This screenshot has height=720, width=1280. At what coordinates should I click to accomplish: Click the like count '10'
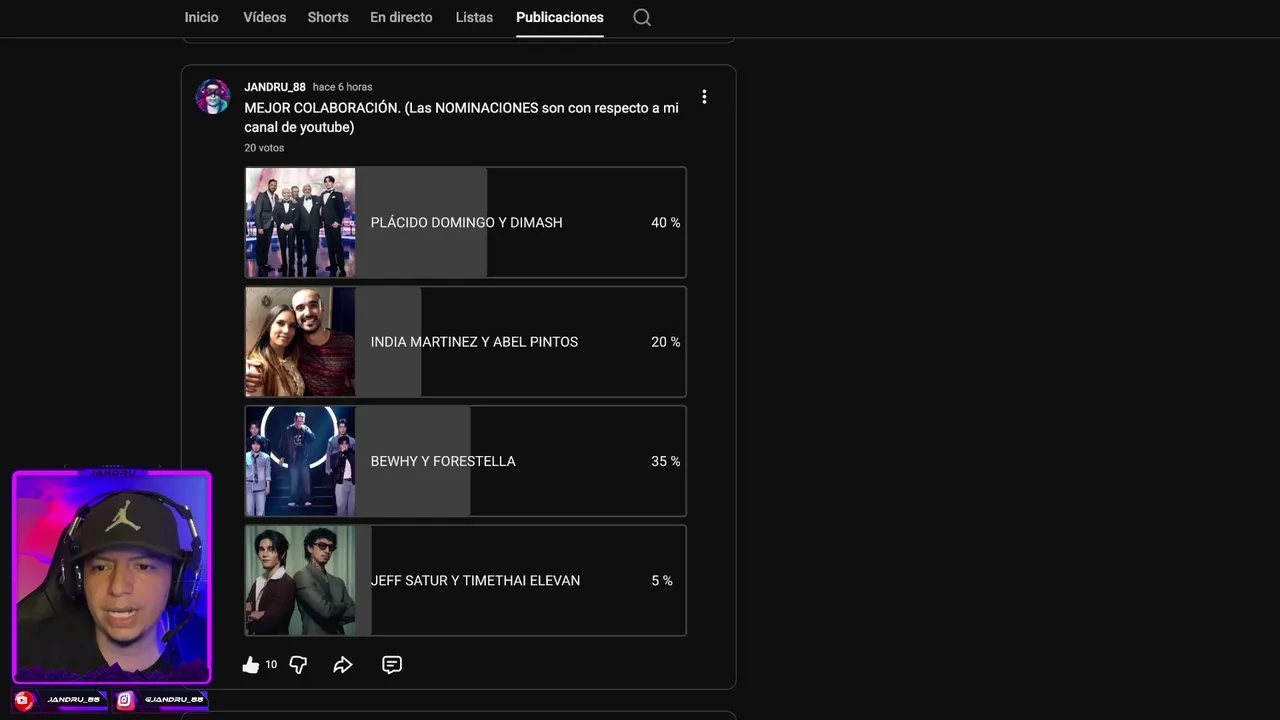click(271, 665)
